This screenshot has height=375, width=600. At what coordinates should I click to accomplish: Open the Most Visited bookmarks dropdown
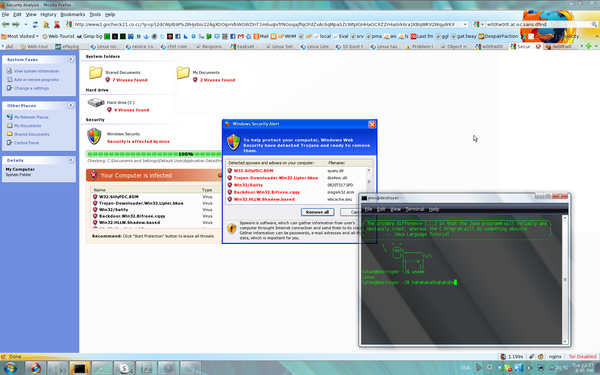tap(20, 36)
